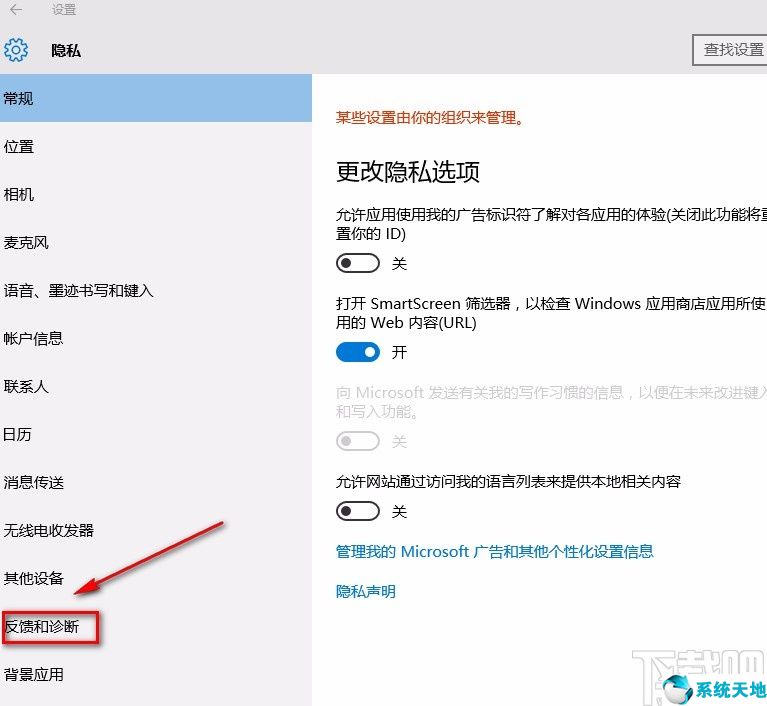Open Manage my Microsoft advertising info link
The image size is (767, 706).
[x=494, y=551]
